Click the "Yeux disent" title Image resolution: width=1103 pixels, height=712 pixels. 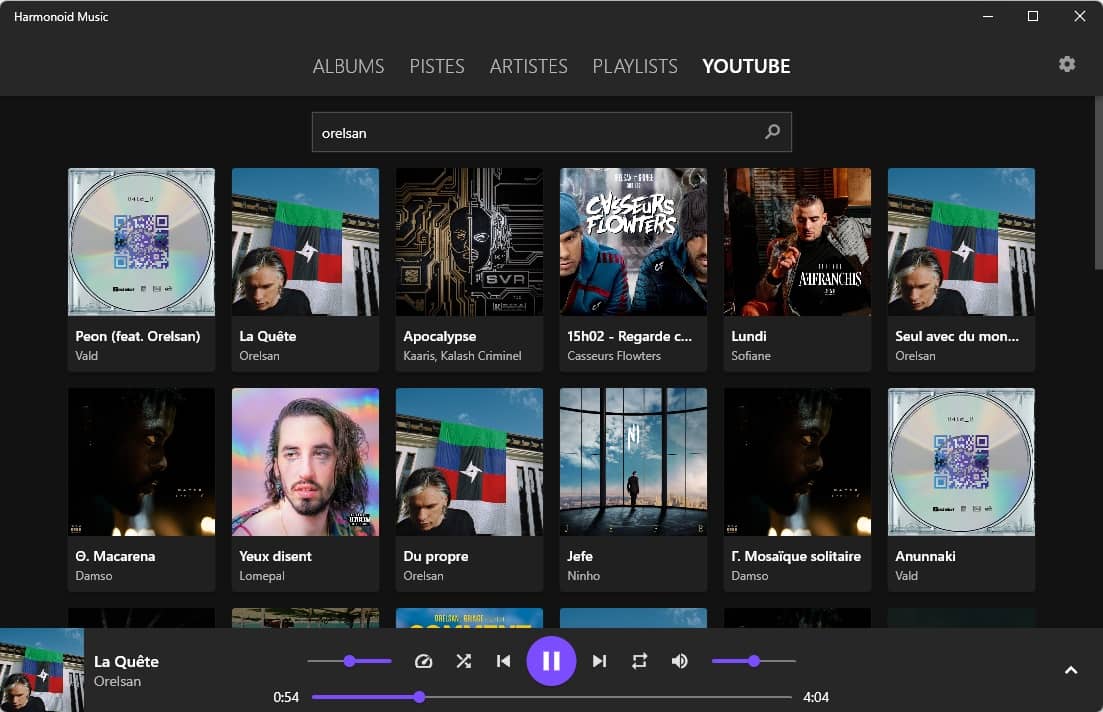click(x=275, y=556)
